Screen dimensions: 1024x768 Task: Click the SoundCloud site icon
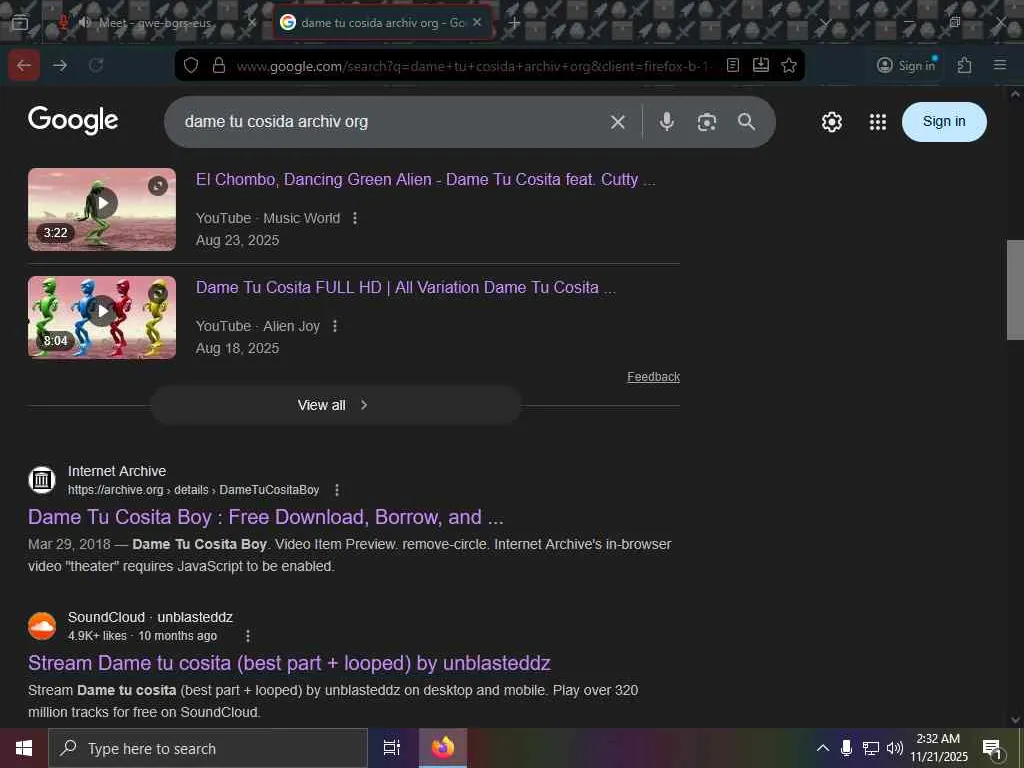click(42, 626)
